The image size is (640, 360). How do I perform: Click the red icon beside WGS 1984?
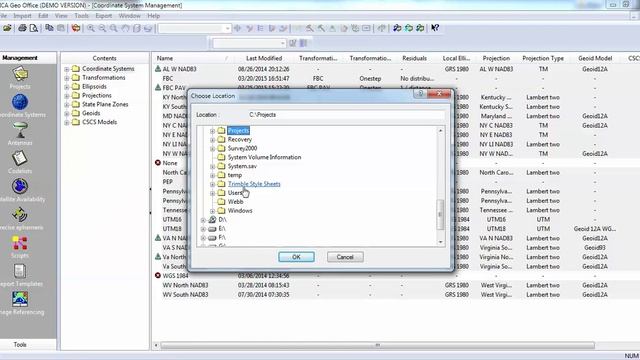click(158, 276)
